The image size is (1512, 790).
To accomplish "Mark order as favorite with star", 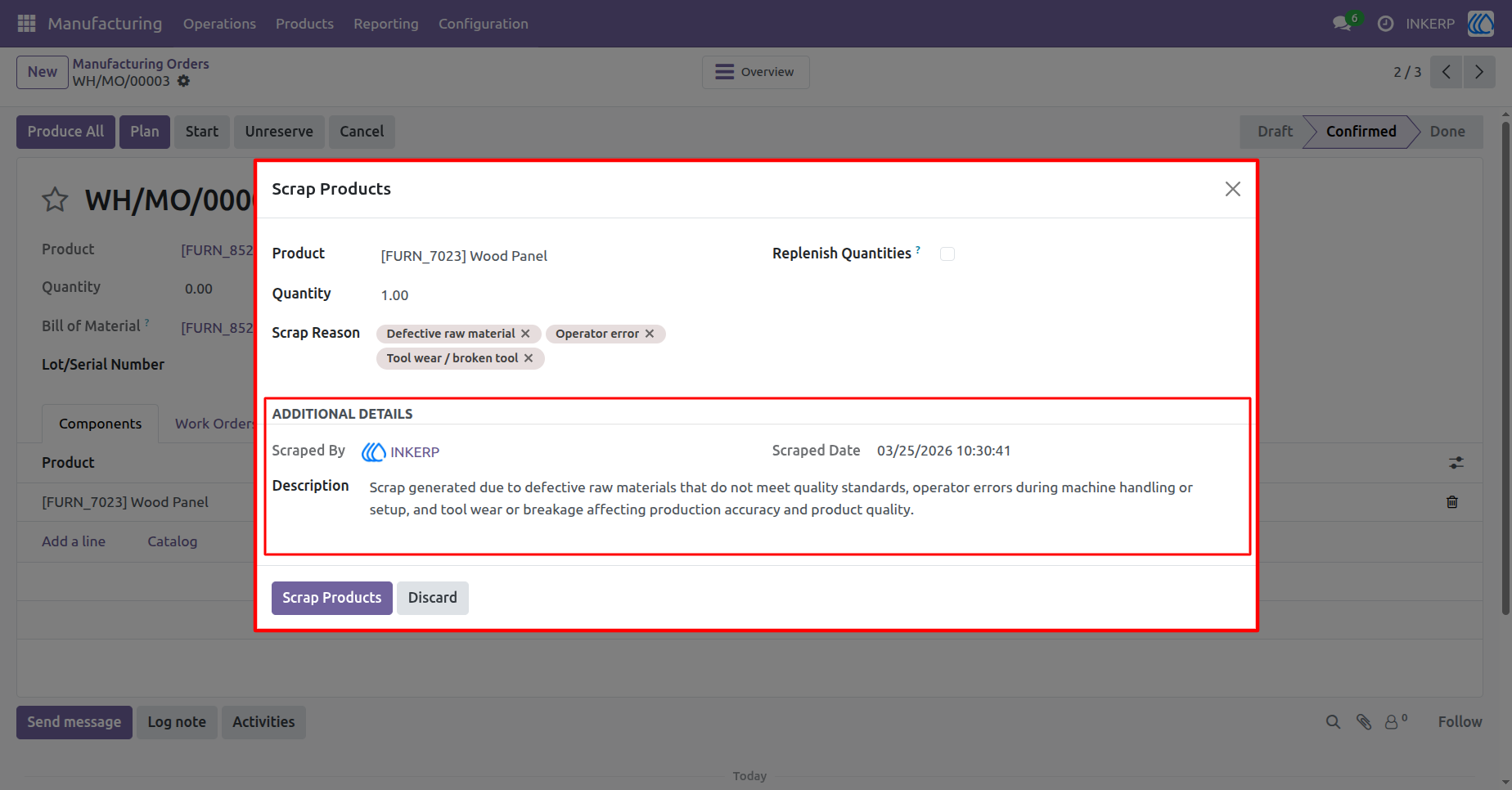I will click(x=55, y=200).
